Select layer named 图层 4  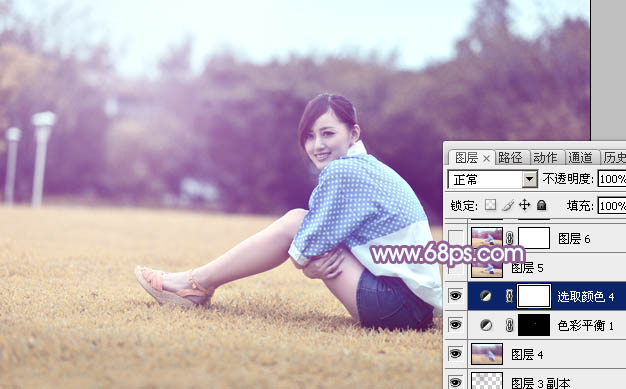(x=527, y=355)
